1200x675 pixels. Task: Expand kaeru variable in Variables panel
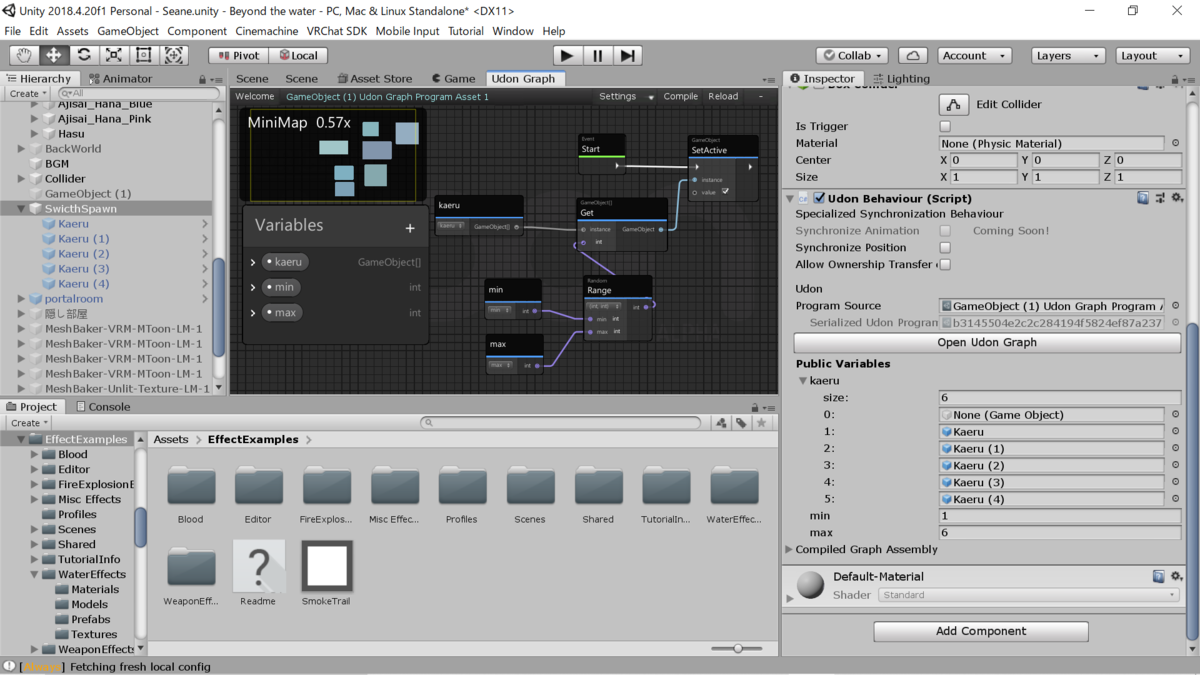pyautogui.click(x=253, y=262)
